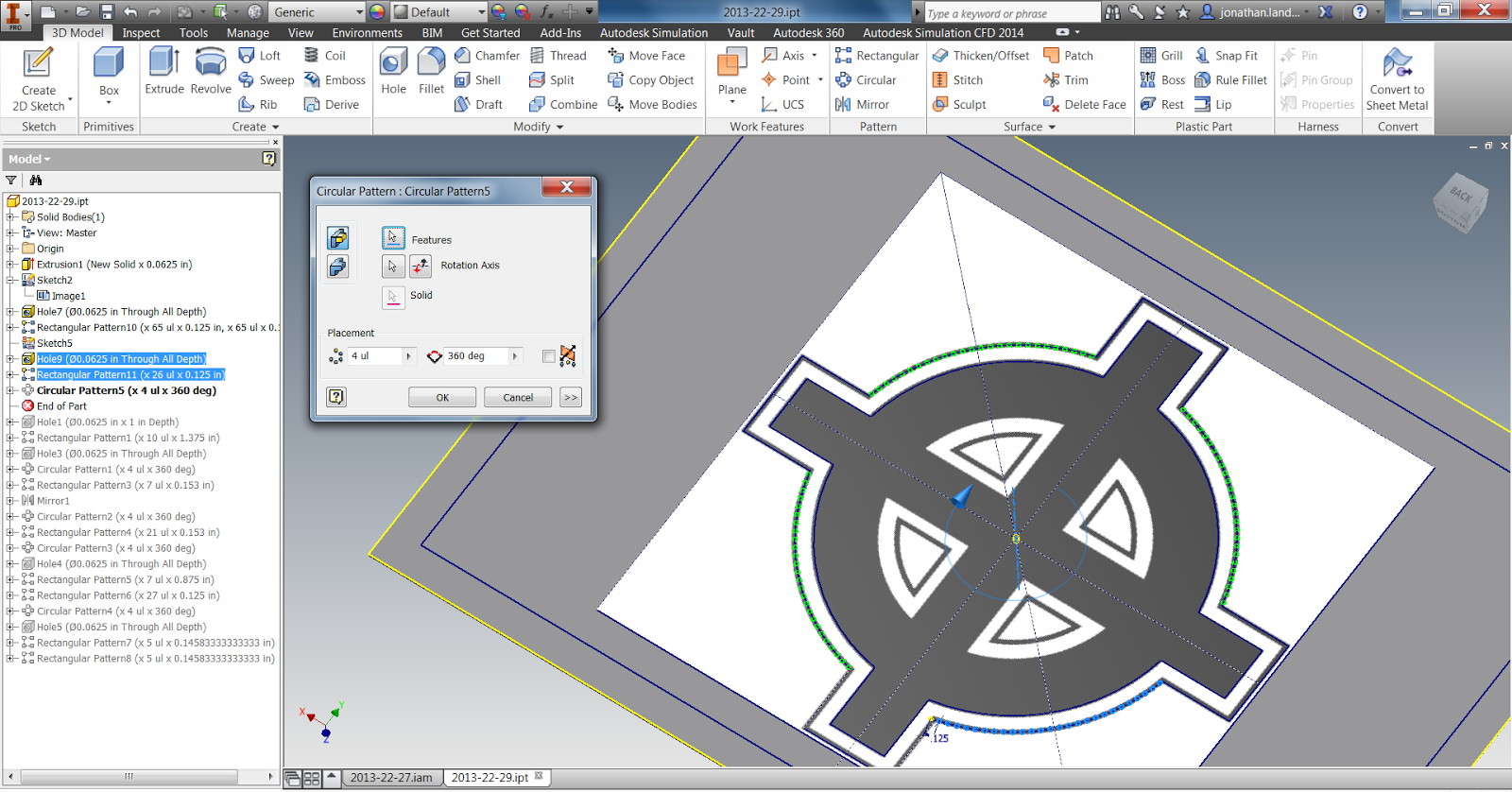The height and width of the screenshot is (792, 1512).
Task: Select the Fillet tool
Action: coord(432,72)
